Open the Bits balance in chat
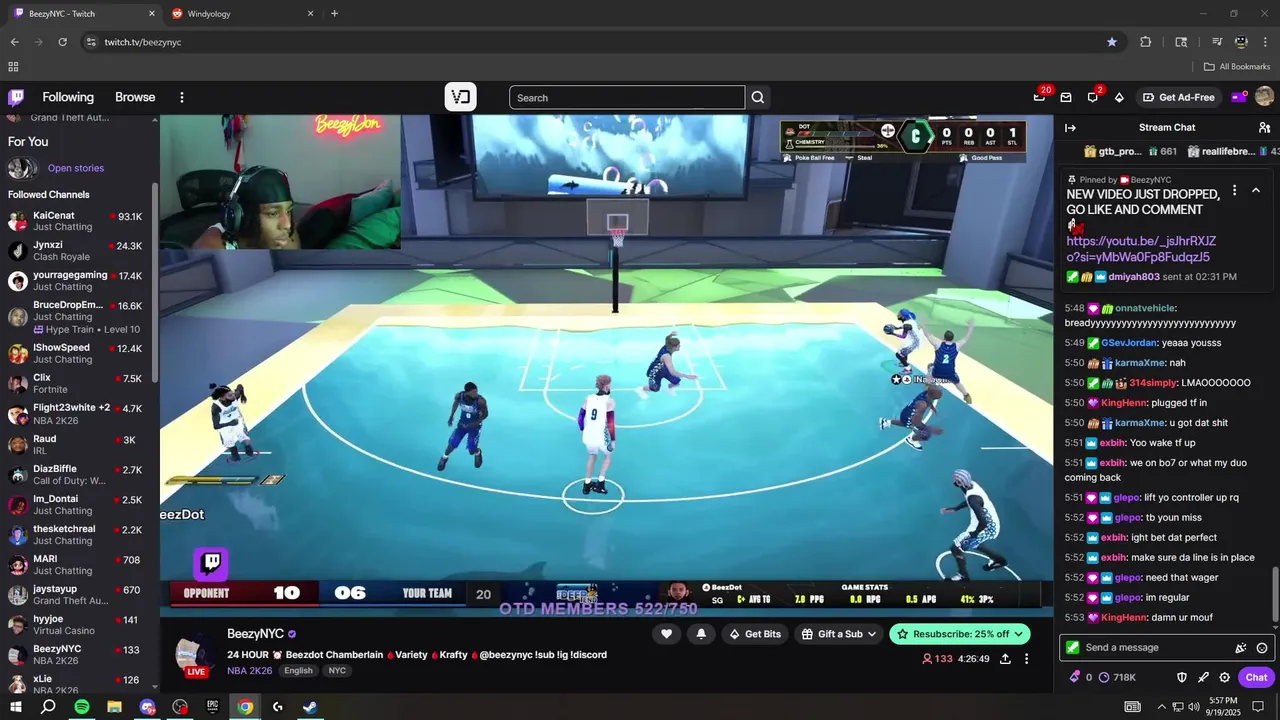 coord(1081,677)
